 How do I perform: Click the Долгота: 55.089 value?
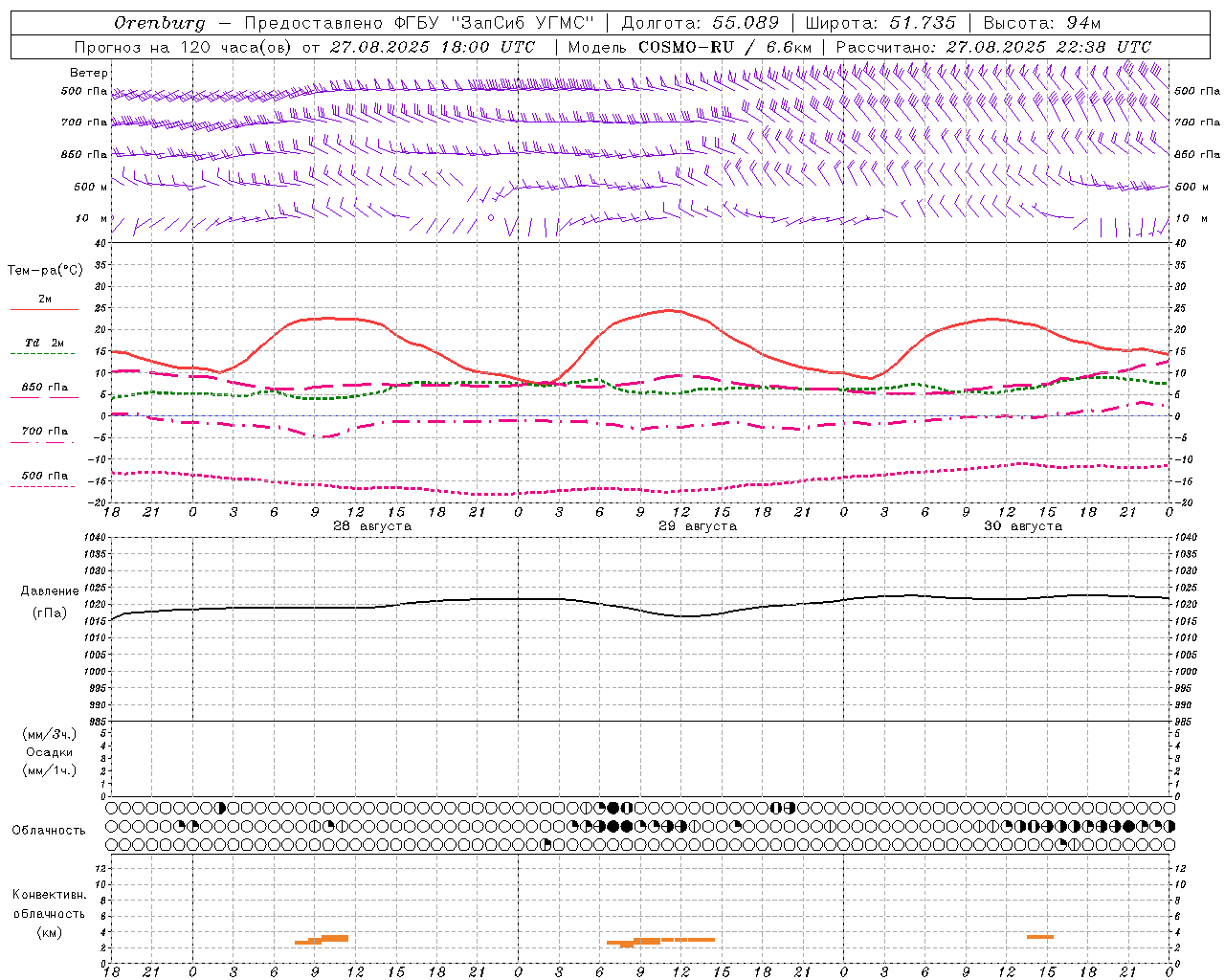click(701, 23)
